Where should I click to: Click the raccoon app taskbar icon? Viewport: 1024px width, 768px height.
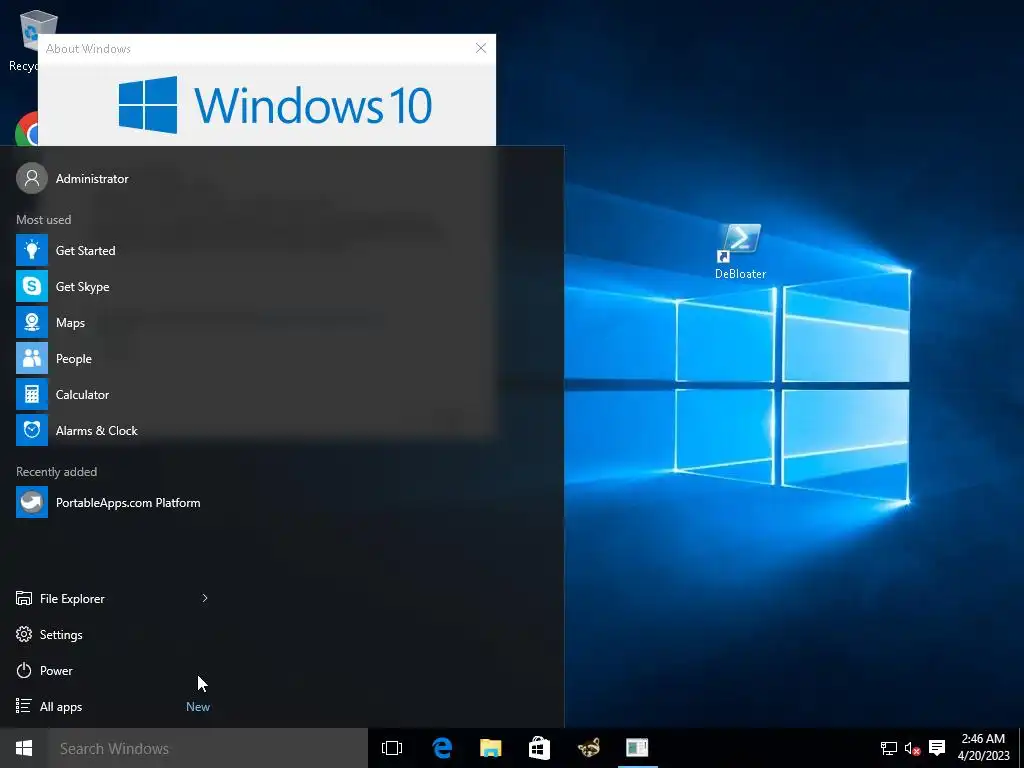point(588,748)
